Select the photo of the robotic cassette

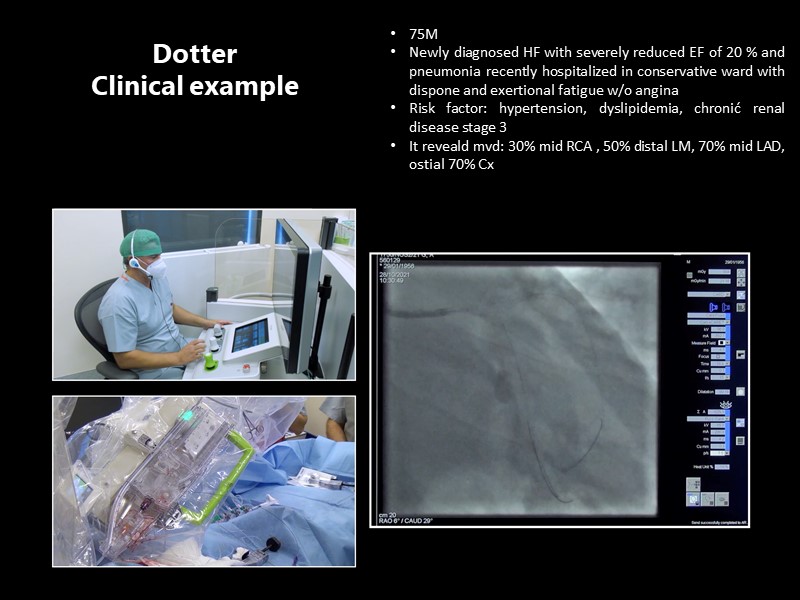pyautogui.click(x=203, y=481)
